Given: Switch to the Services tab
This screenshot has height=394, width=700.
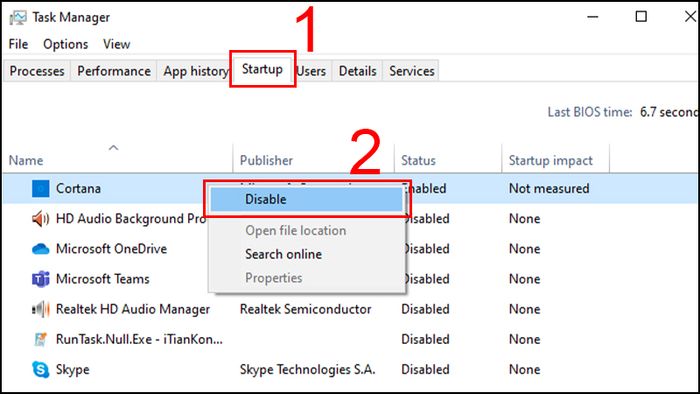Looking at the screenshot, I should (x=412, y=71).
